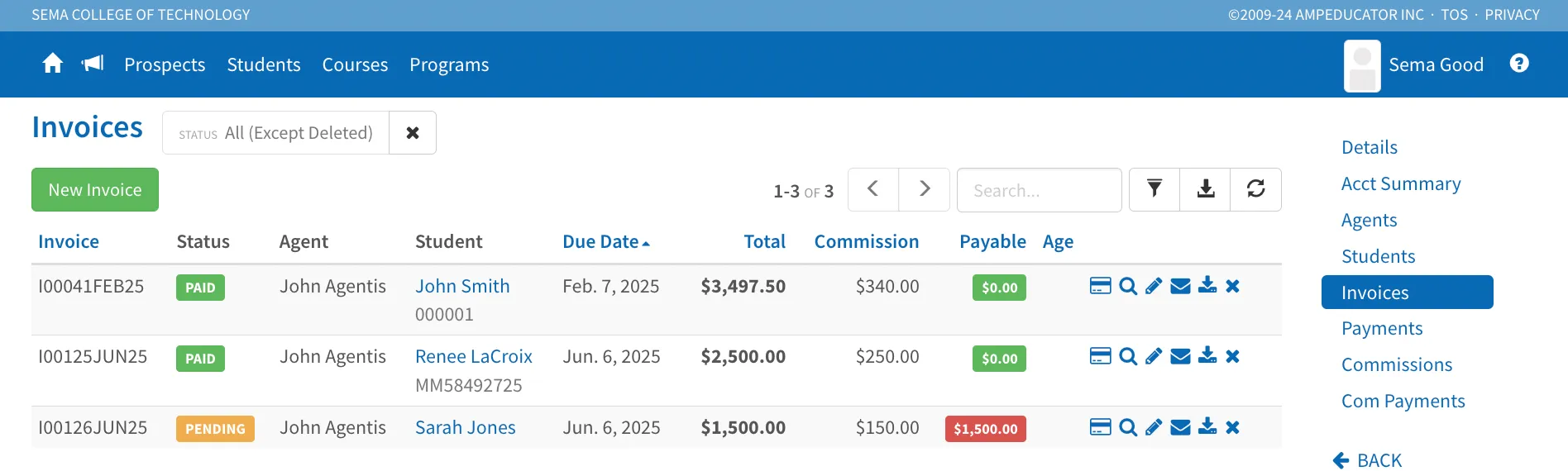The image size is (1568, 471).
Task: Download invoice I00125JUN25
Action: tap(1207, 355)
